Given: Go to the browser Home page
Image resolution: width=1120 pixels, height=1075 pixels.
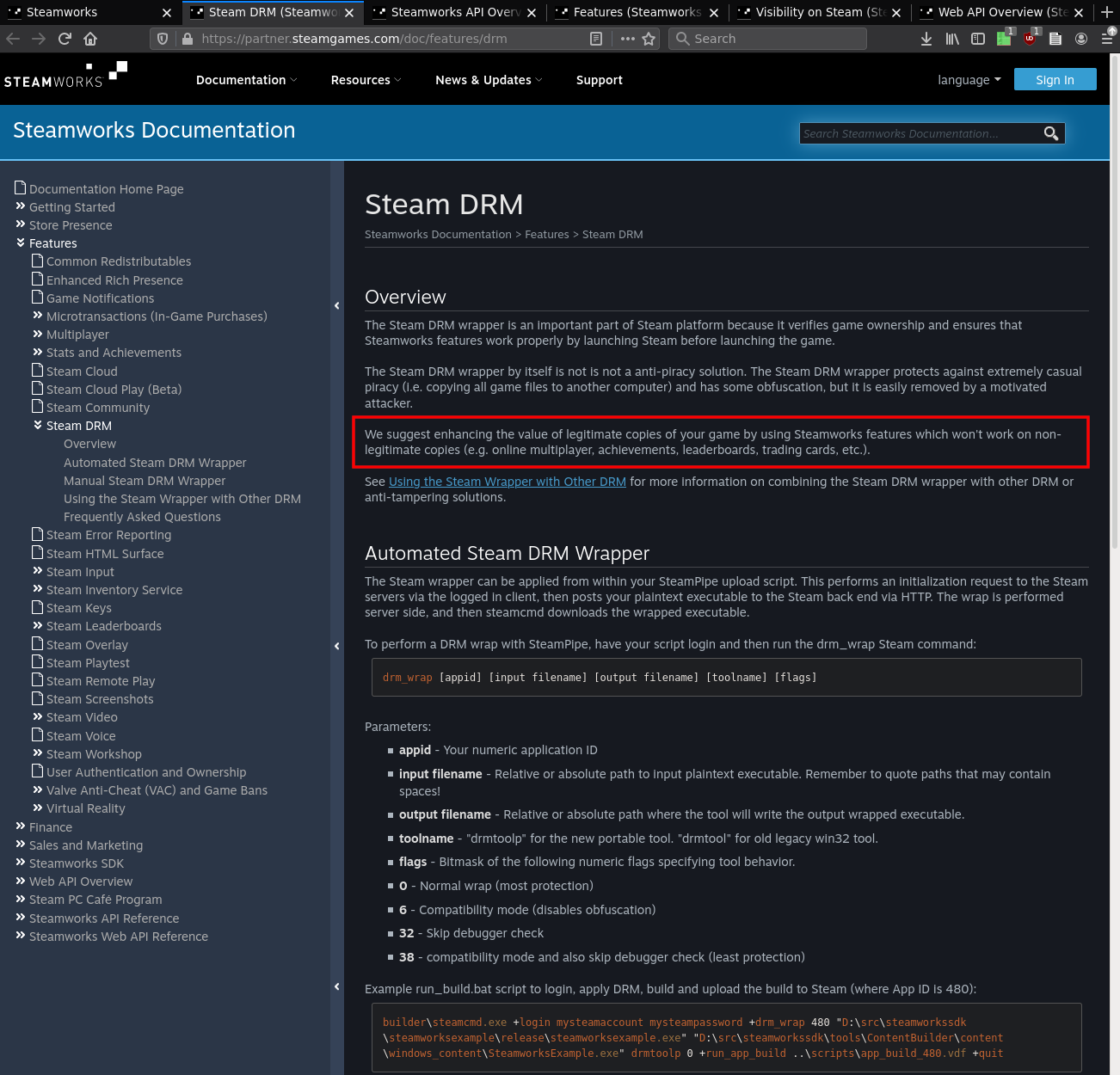Looking at the screenshot, I should 90,39.
